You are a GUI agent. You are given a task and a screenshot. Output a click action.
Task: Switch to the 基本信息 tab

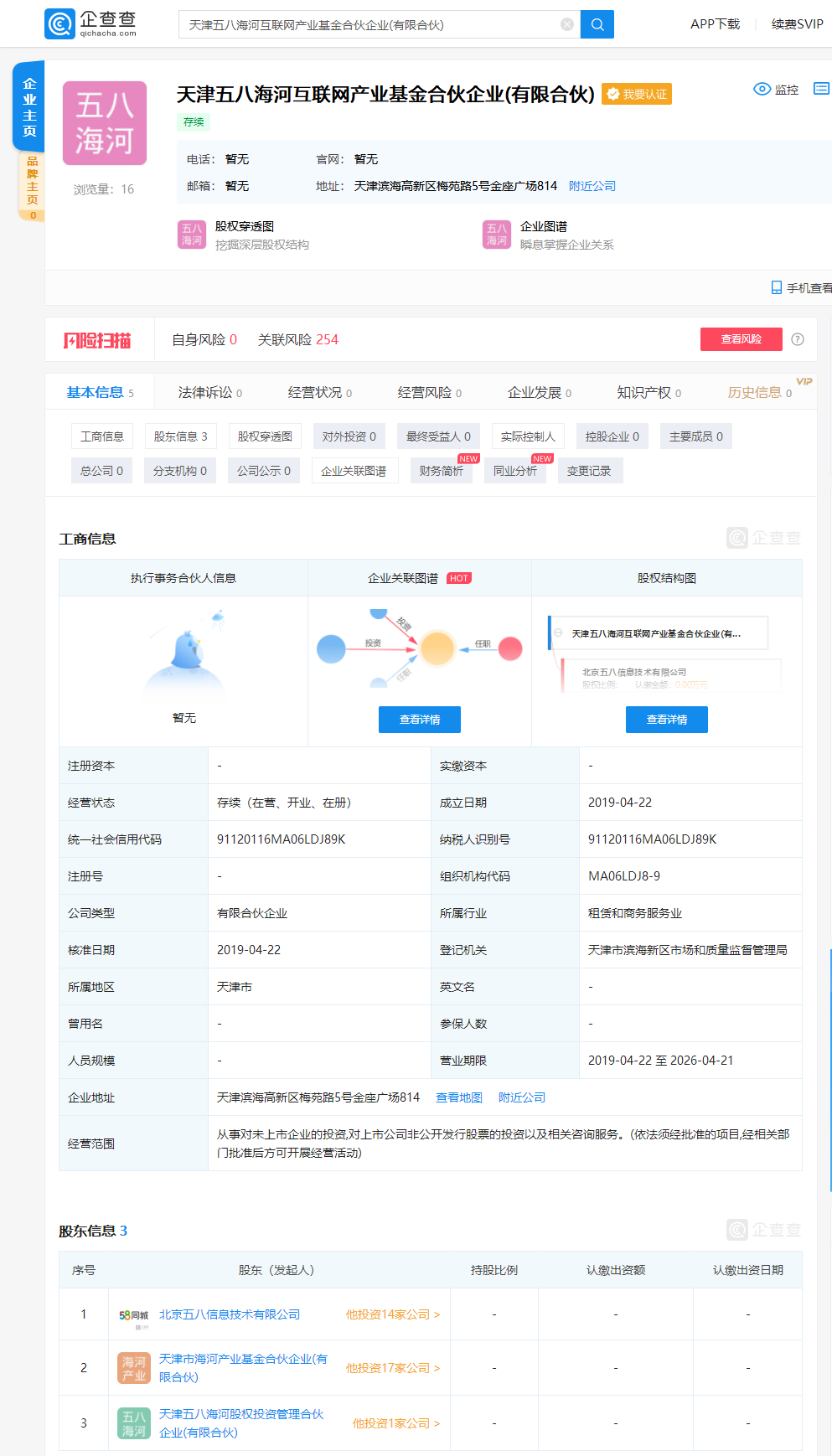tap(100, 392)
